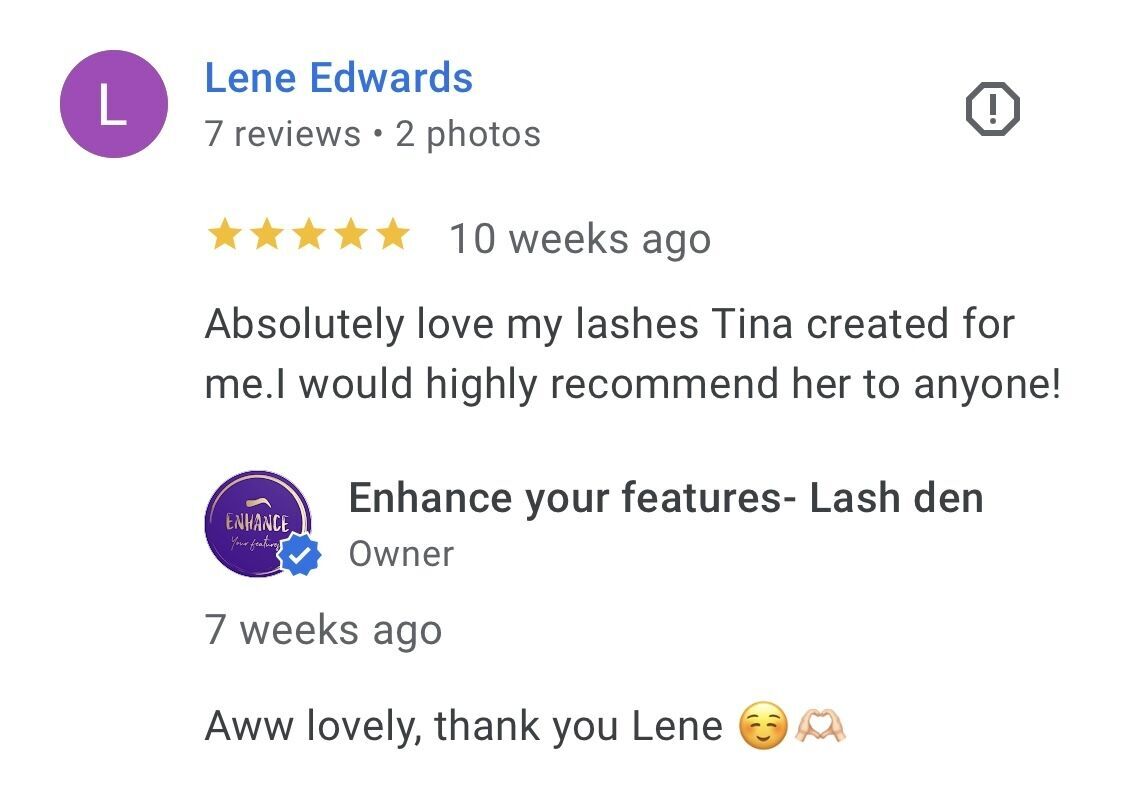The height and width of the screenshot is (809, 1125).
Task: Open Lene Edwards' profile name link
Action: point(338,78)
